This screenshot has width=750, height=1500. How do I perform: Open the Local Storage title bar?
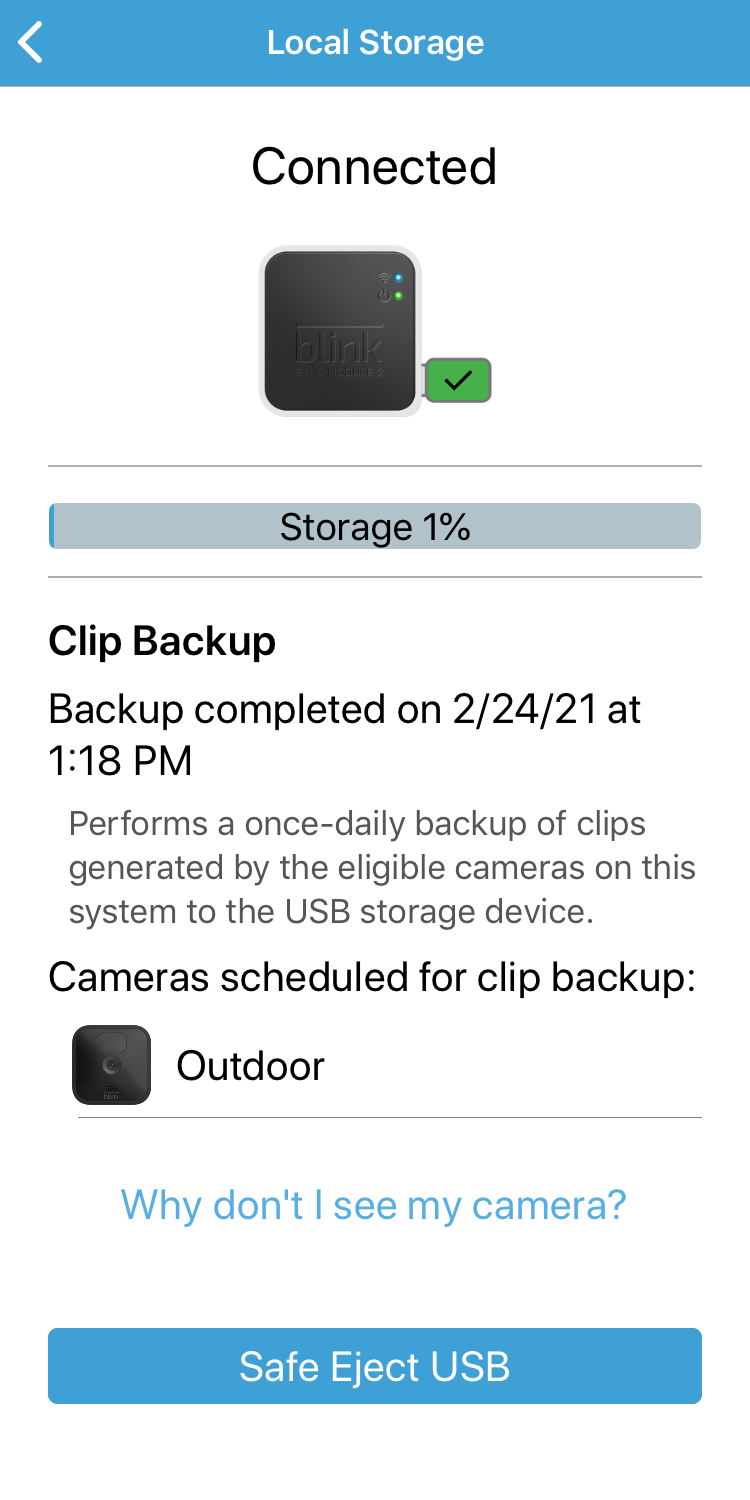(x=375, y=42)
